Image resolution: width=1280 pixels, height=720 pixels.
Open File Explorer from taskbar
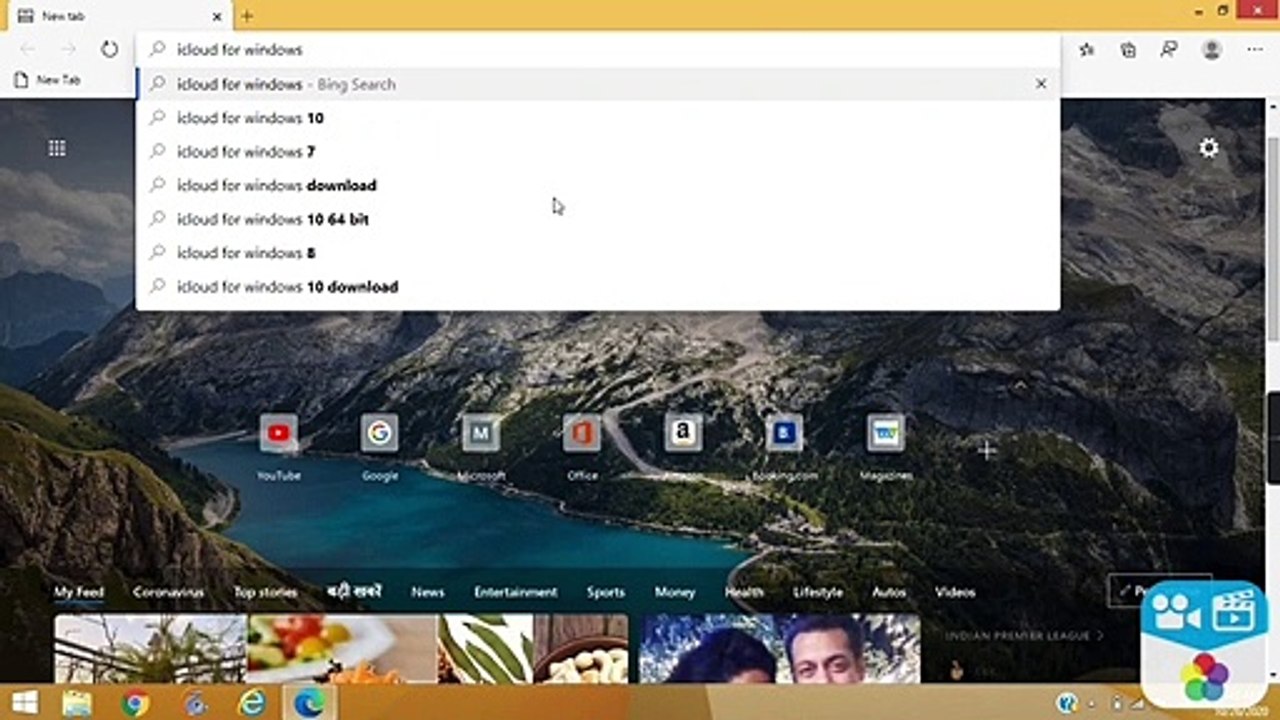[77, 703]
